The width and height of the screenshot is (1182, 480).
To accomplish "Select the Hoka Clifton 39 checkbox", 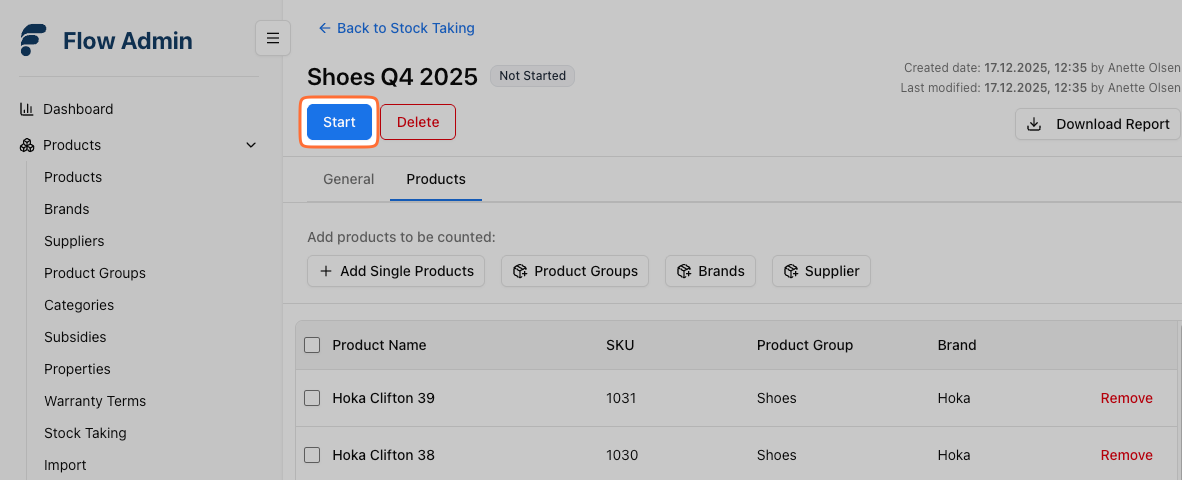I will click(312, 398).
